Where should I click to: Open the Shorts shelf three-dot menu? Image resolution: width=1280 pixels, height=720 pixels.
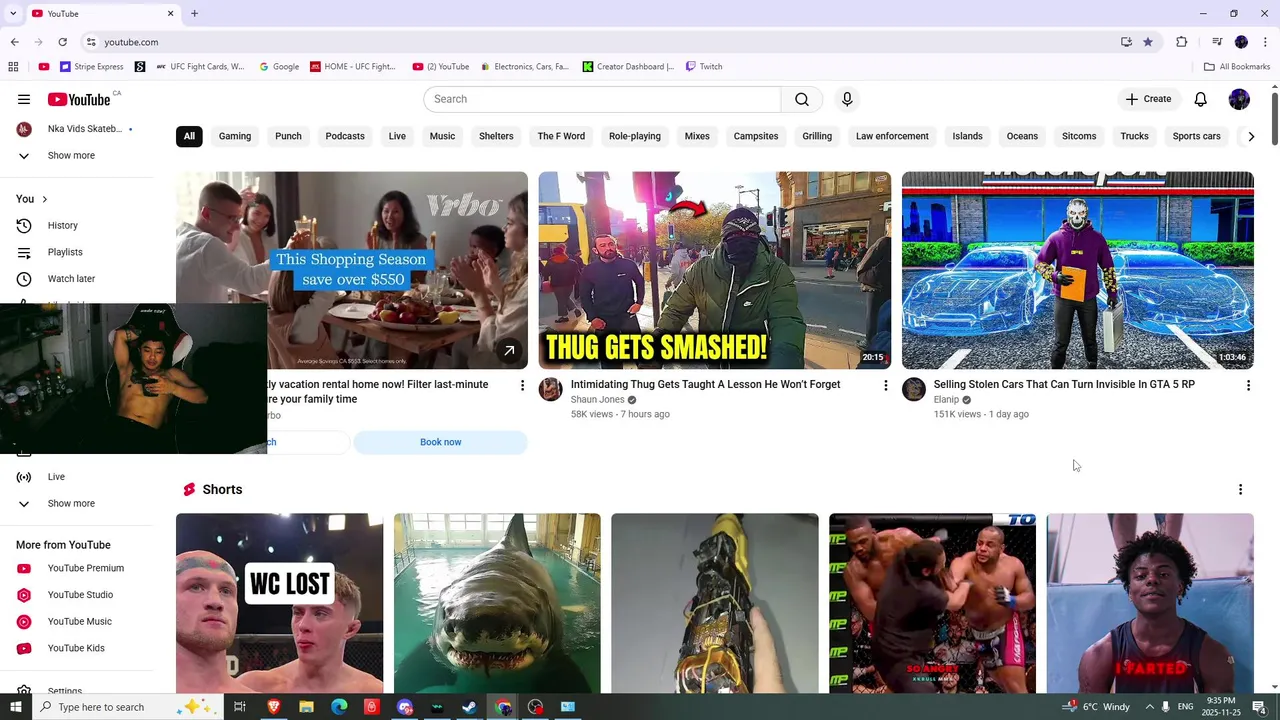tap(1240, 489)
